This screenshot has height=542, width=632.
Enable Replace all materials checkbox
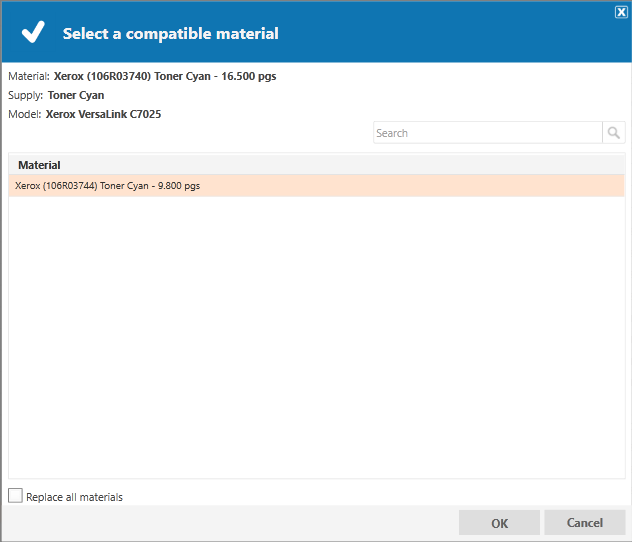pyautogui.click(x=15, y=496)
